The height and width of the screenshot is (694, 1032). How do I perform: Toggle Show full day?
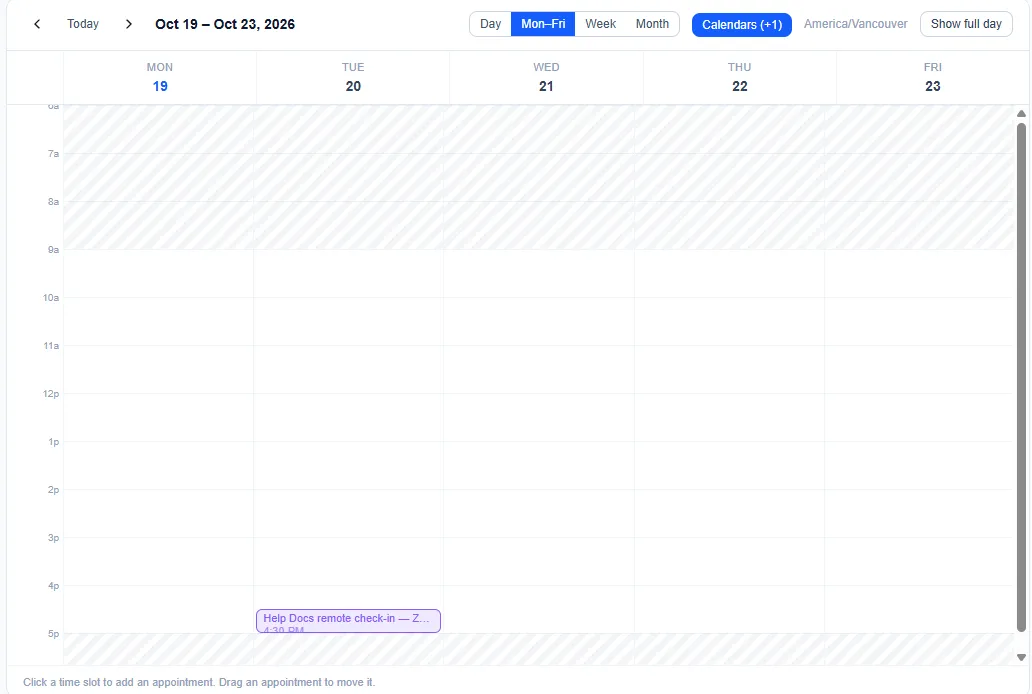[966, 24]
